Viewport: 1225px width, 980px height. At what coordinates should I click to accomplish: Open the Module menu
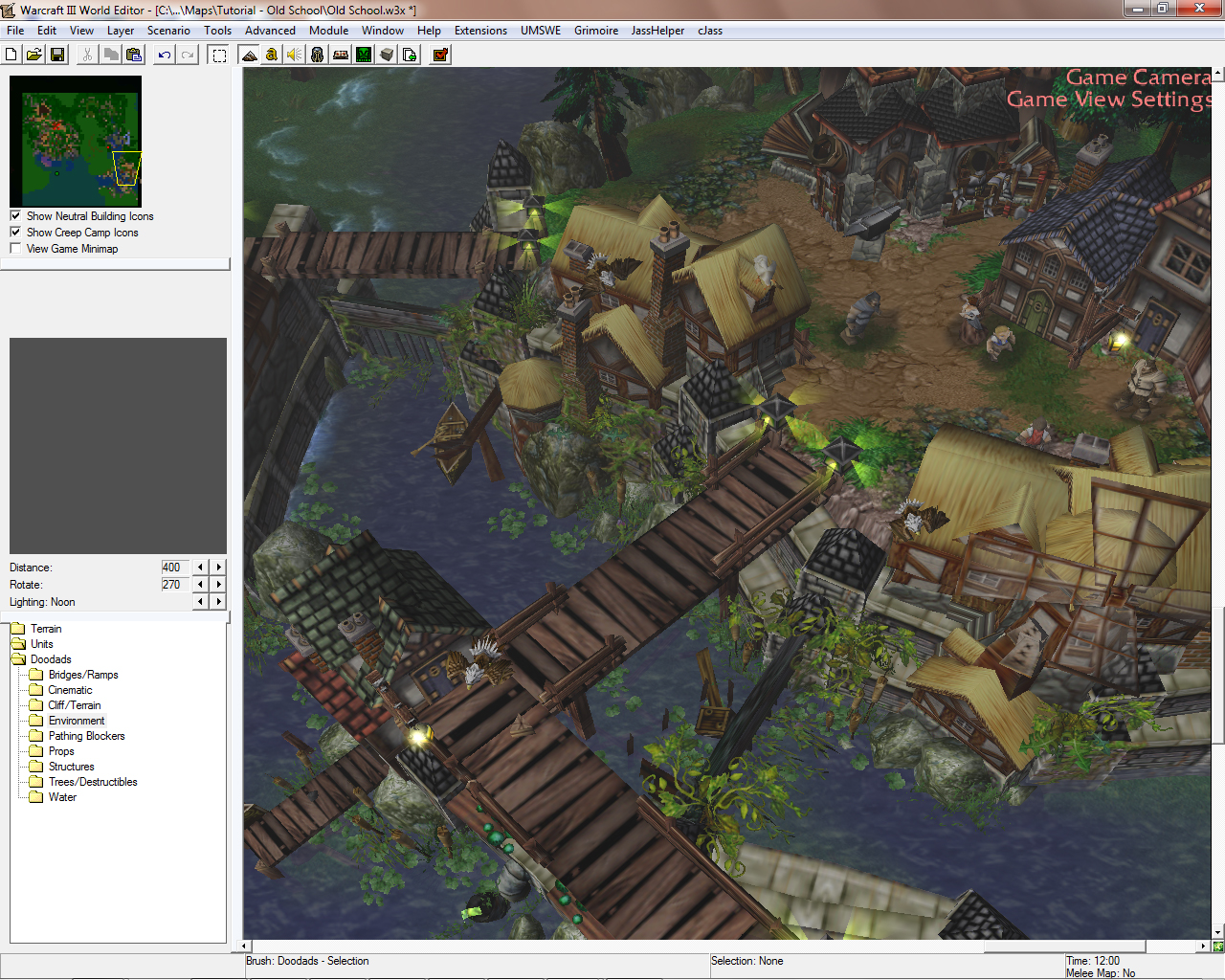pyautogui.click(x=329, y=31)
